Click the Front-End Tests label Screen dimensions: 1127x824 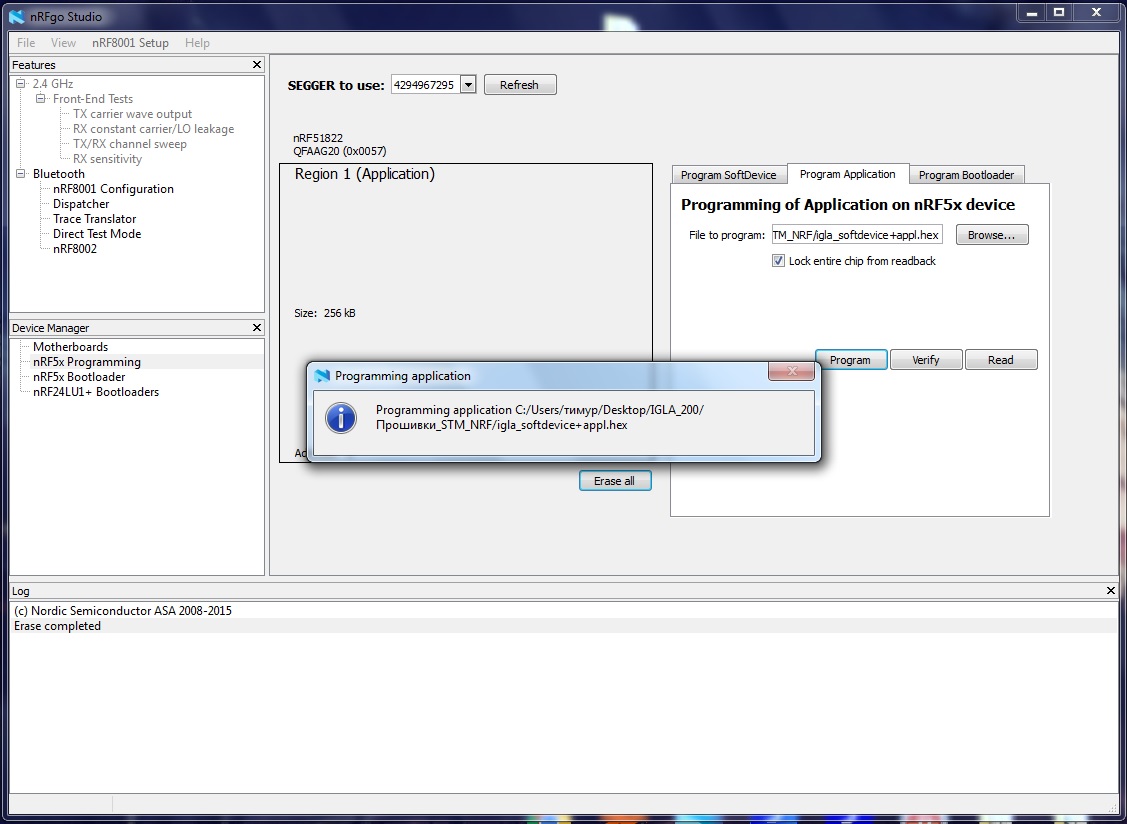point(93,99)
